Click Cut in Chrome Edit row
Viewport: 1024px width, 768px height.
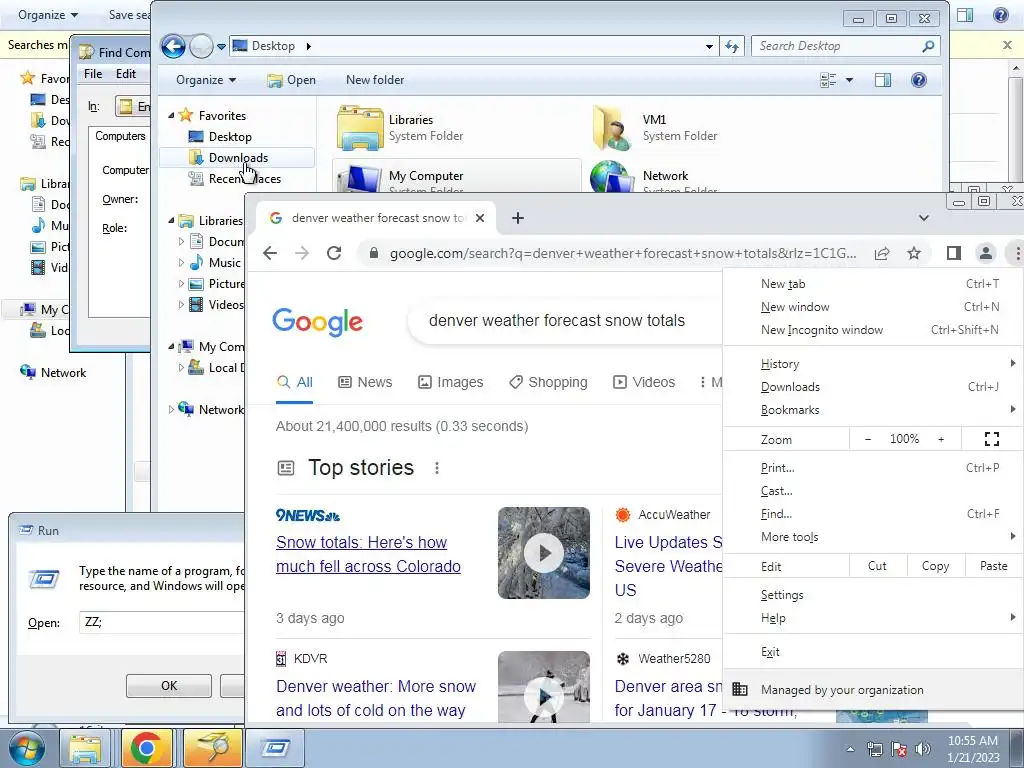[x=877, y=566]
